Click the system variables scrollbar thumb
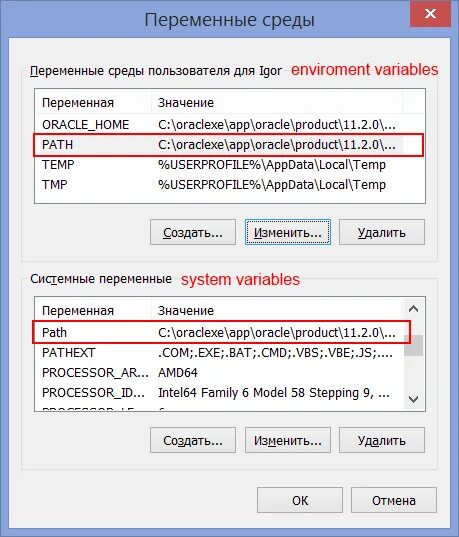The height and width of the screenshot is (537, 459). click(x=414, y=346)
